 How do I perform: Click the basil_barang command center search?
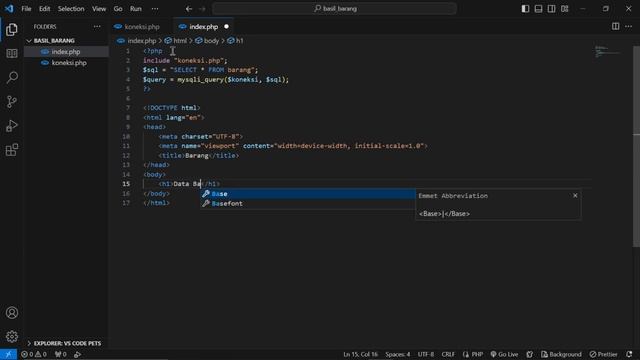334,9
